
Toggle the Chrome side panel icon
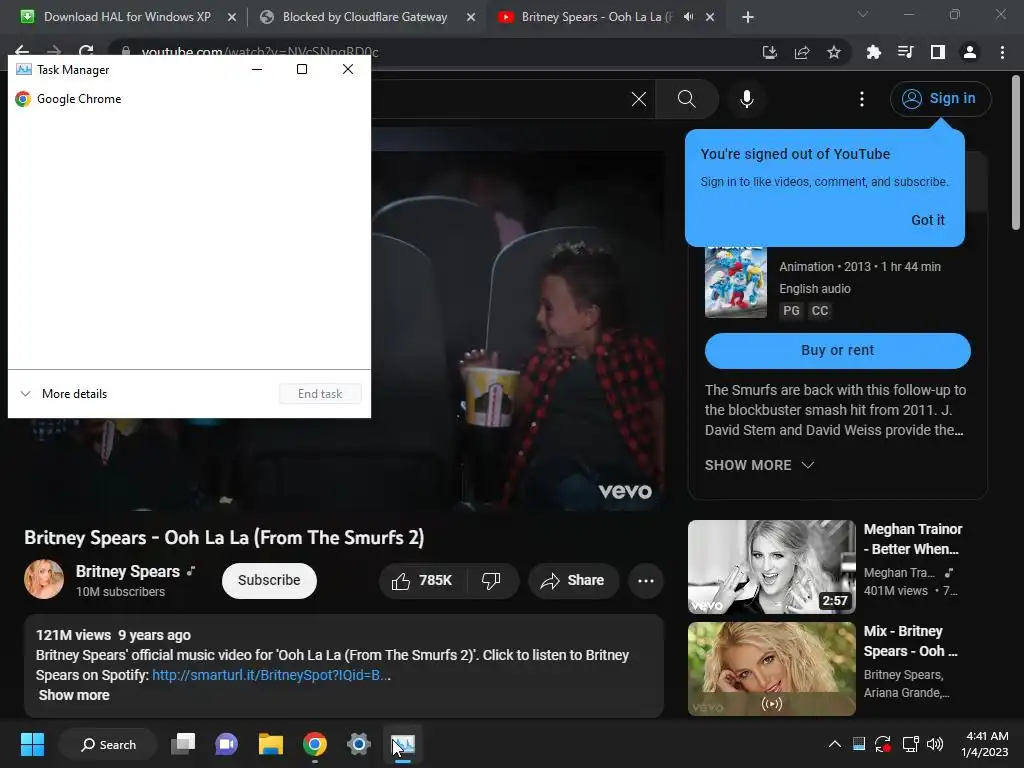point(938,52)
